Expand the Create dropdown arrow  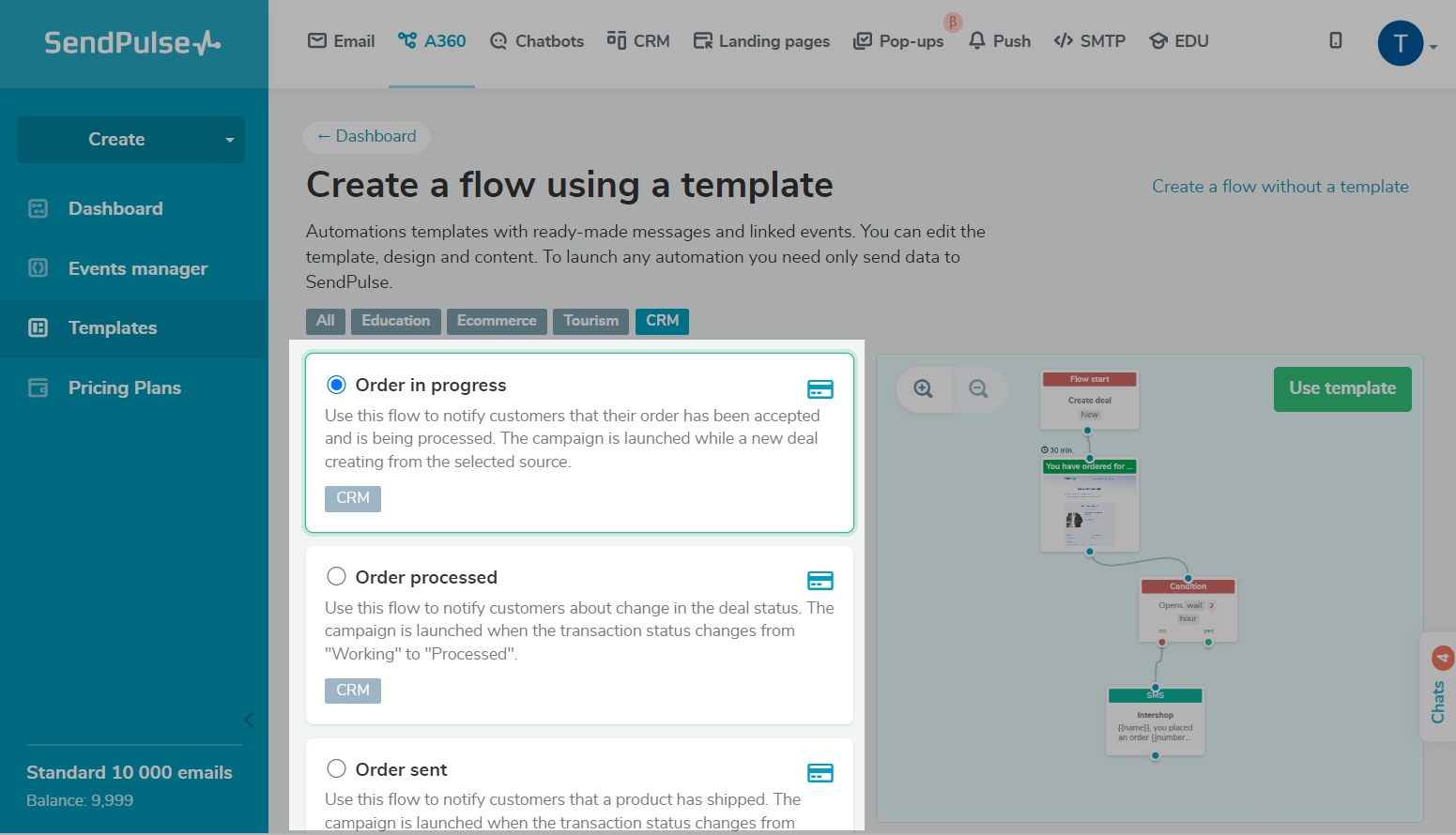coord(230,140)
